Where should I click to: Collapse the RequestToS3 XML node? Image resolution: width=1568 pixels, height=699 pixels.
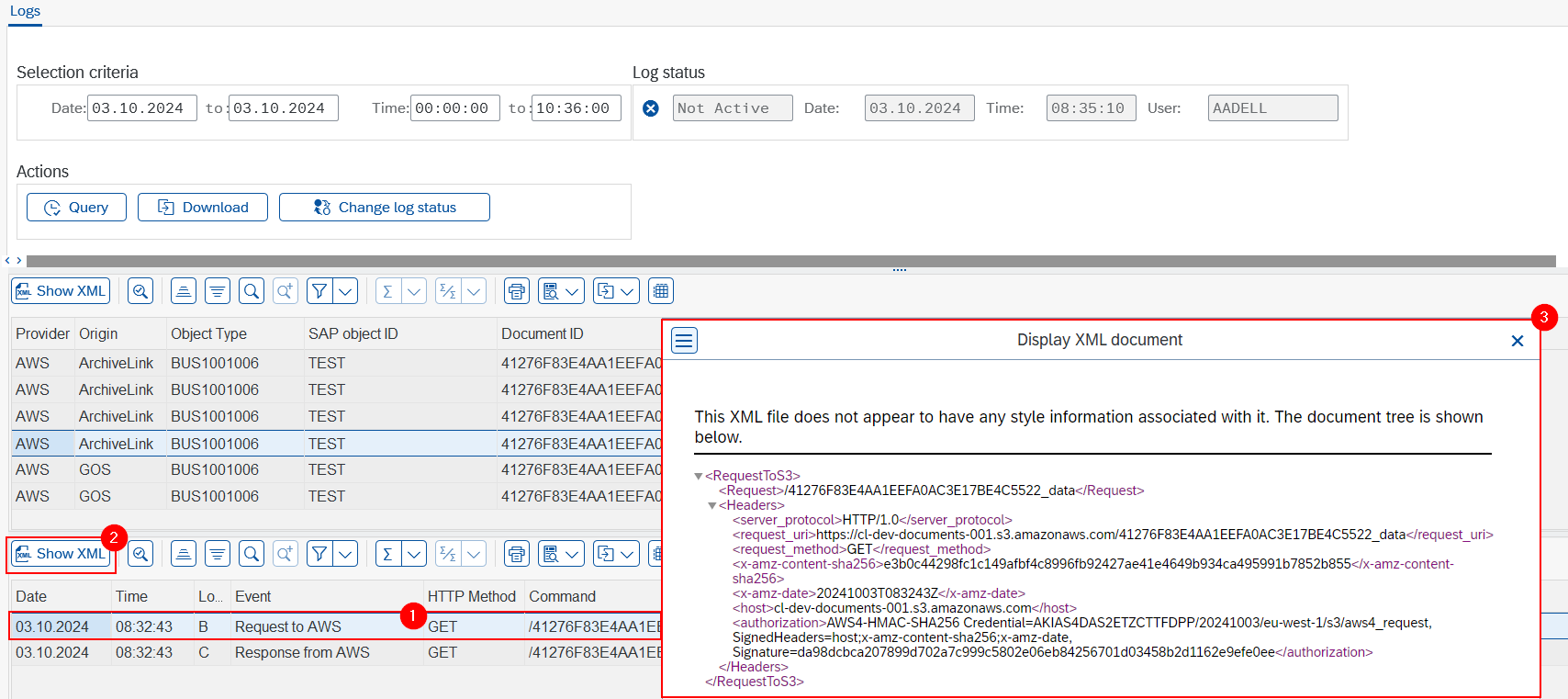pyautogui.click(x=699, y=476)
